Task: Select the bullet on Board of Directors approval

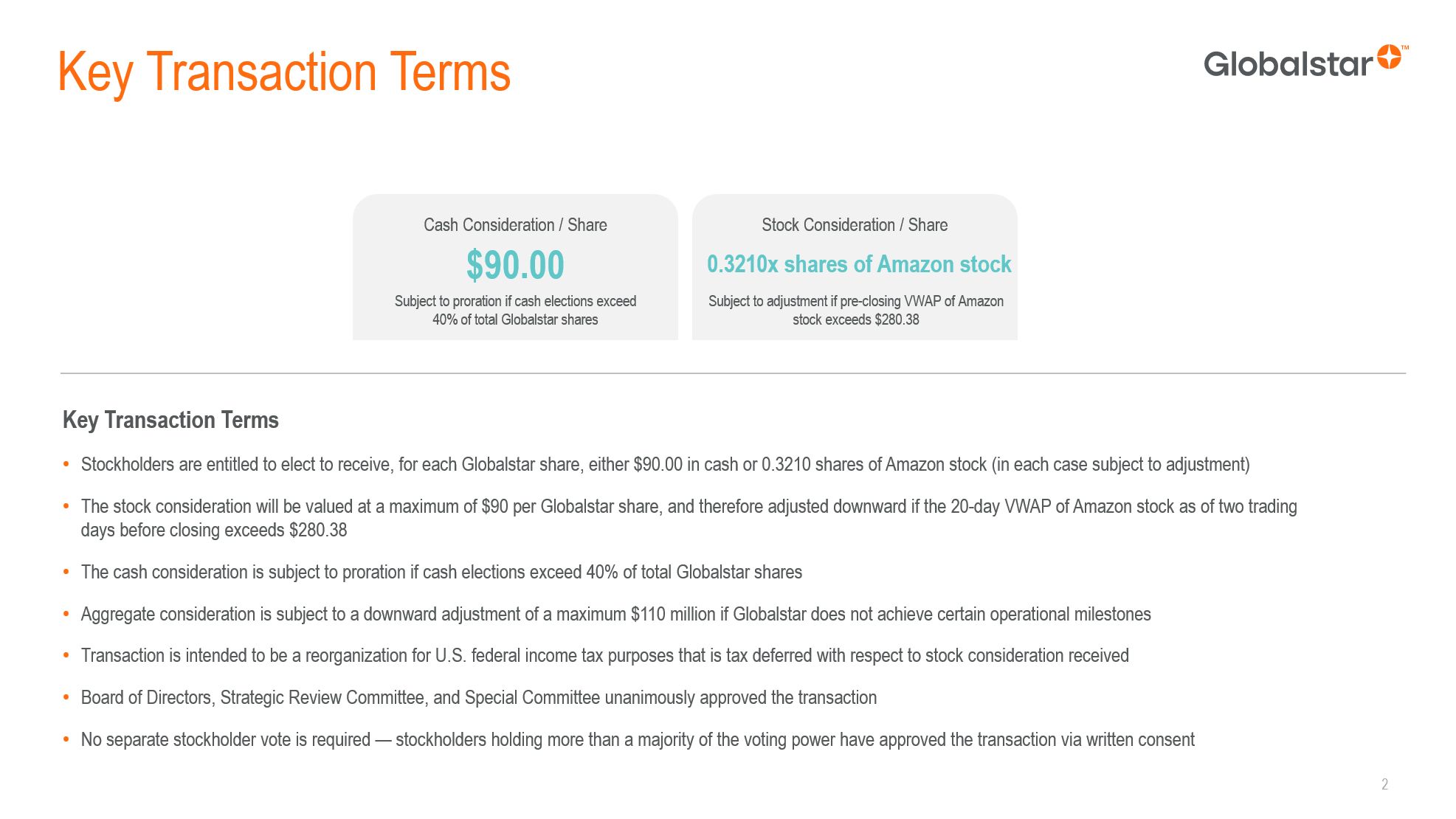Action: [479, 698]
